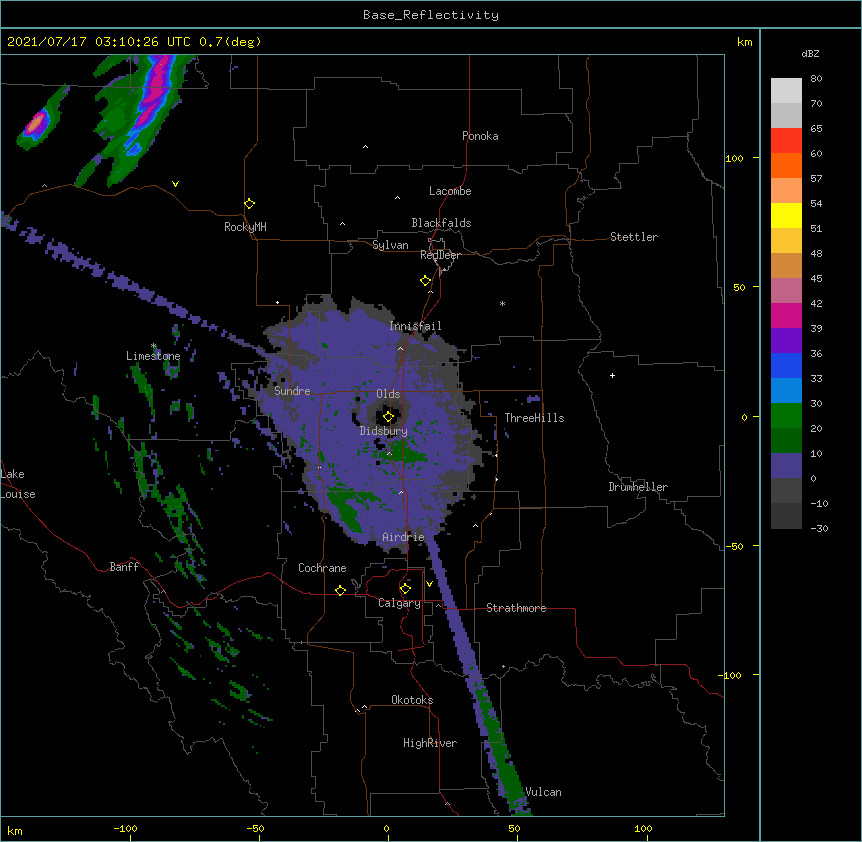Viewport: 862px width, 842px height.
Task: Click the Didsbury city label
Action: pyautogui.click(x=384, y=431)
